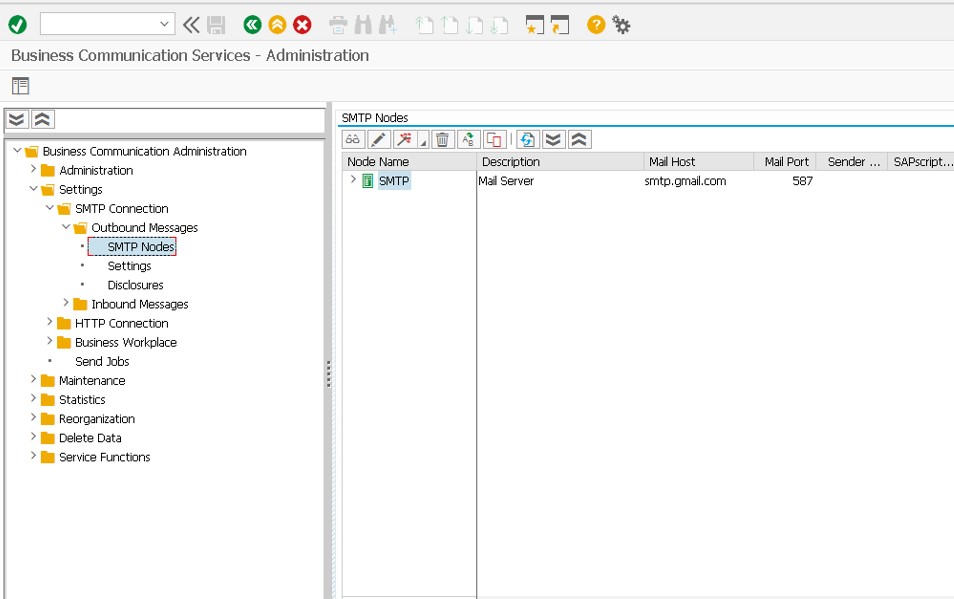Click the Rename icon in SMTP Nodes toolbar
Viewport: 954px width, 599px height.
[x=468, y=140]
